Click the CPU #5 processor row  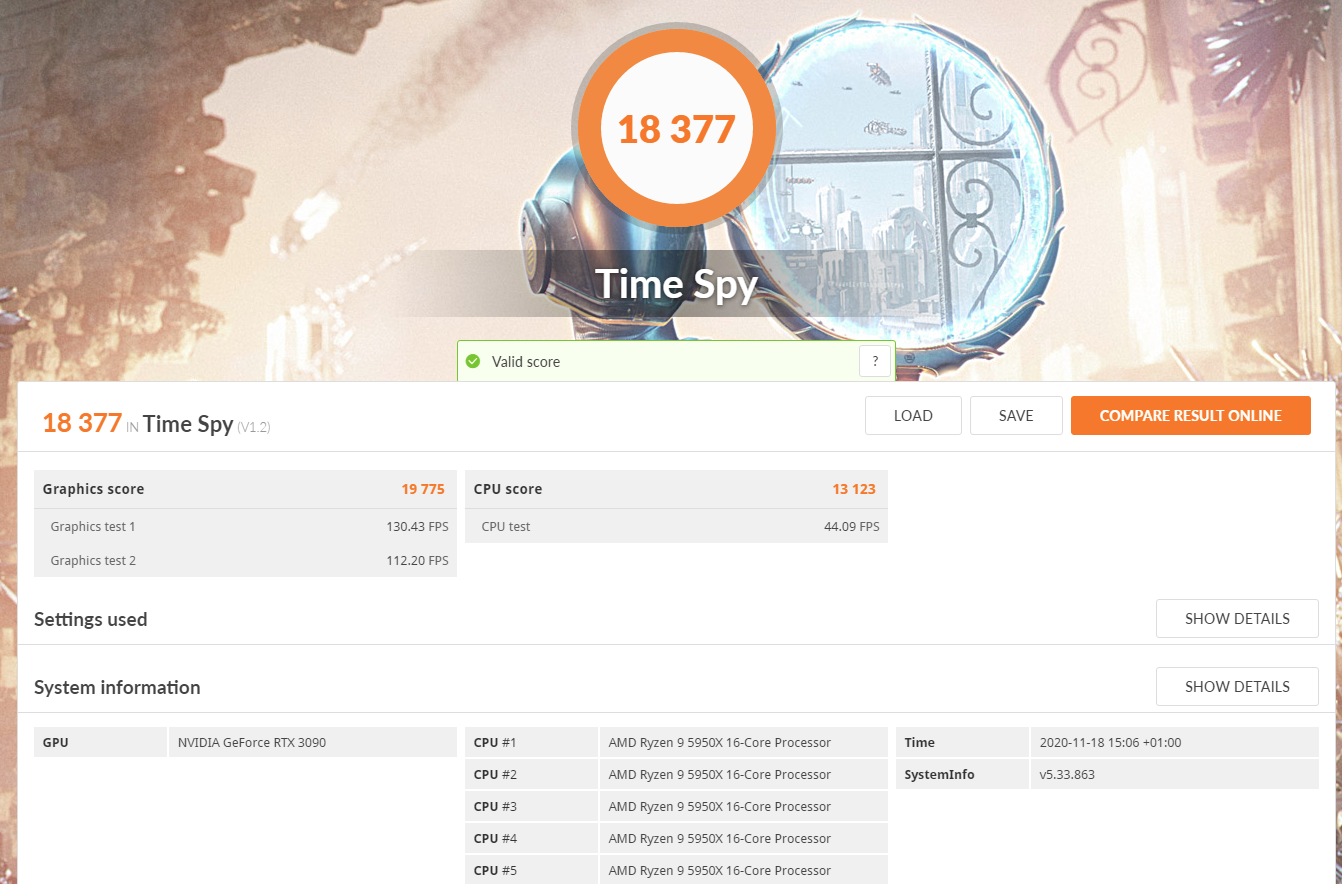tap(676, 870)
